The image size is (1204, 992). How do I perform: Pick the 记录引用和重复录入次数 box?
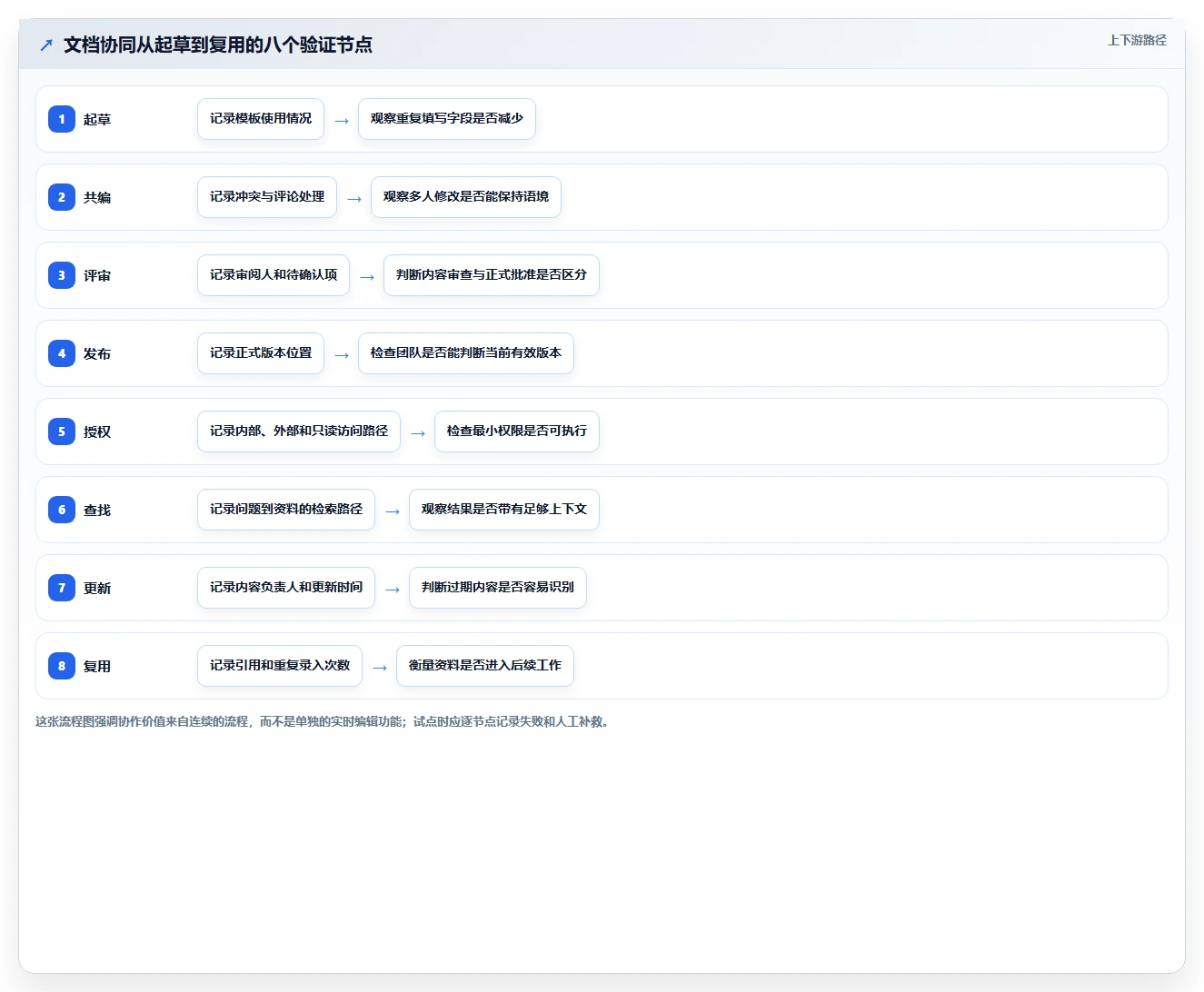(280, 666)
